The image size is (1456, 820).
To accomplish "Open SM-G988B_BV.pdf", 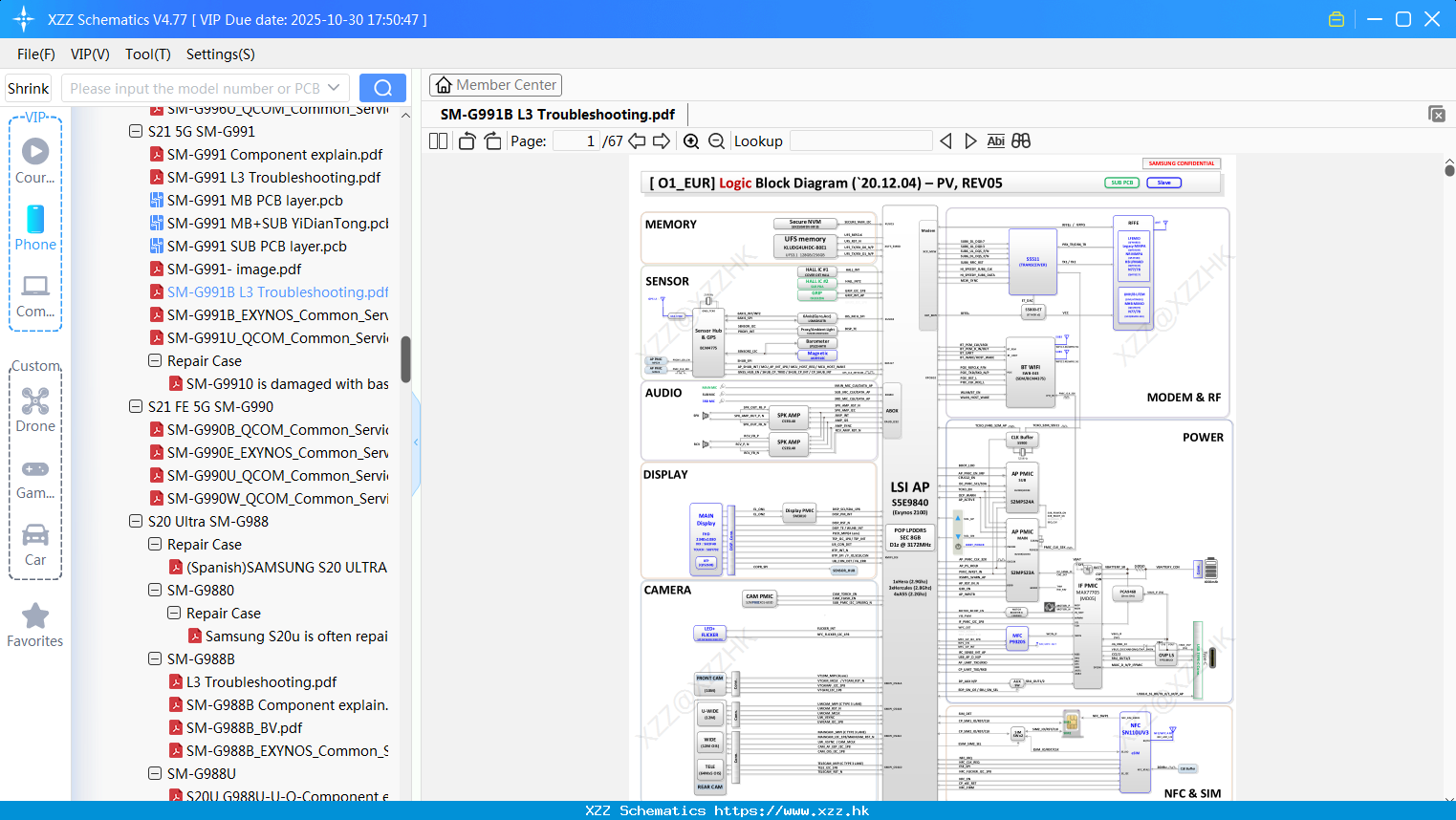I will [x=235, y=728].
